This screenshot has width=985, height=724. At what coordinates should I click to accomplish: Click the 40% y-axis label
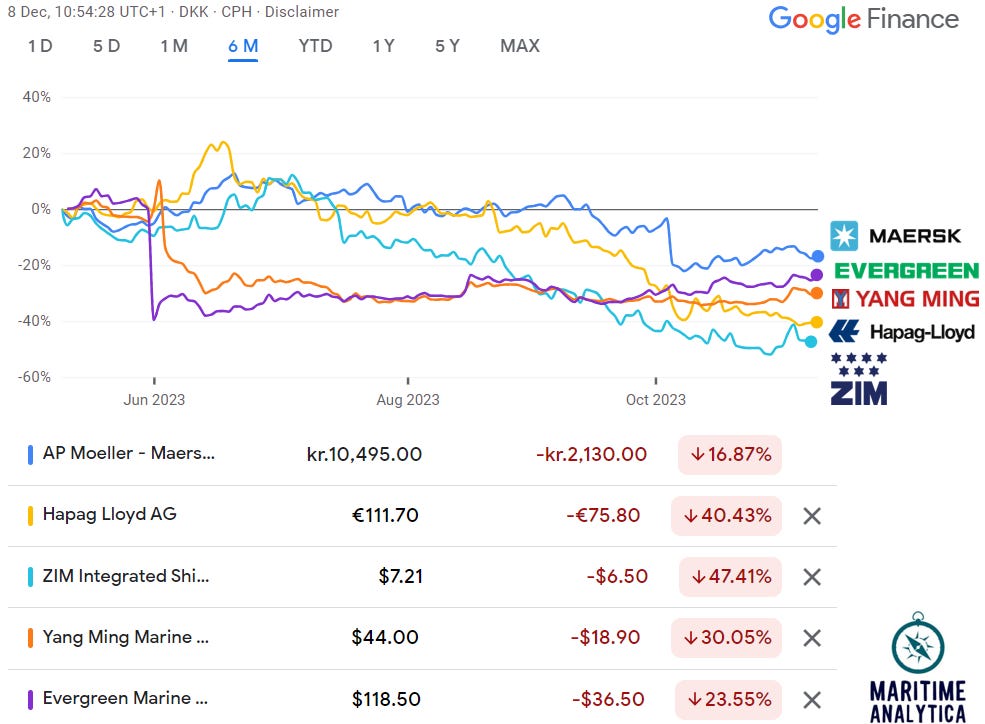coord(36,97)
